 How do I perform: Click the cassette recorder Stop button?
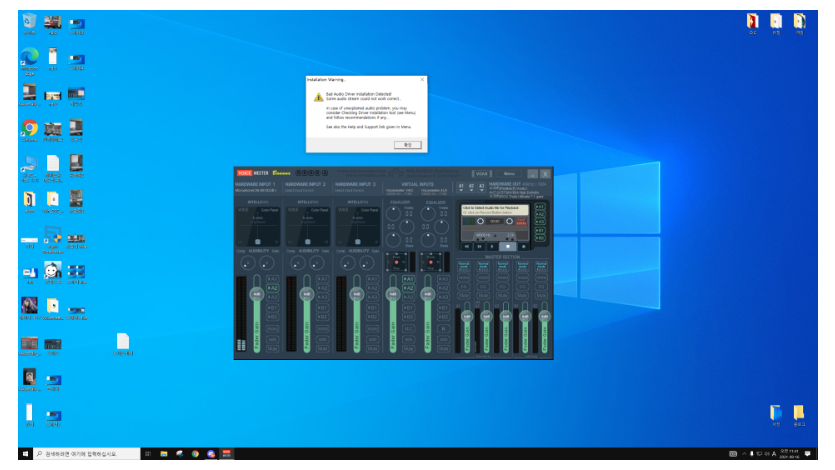coord(508,246)
